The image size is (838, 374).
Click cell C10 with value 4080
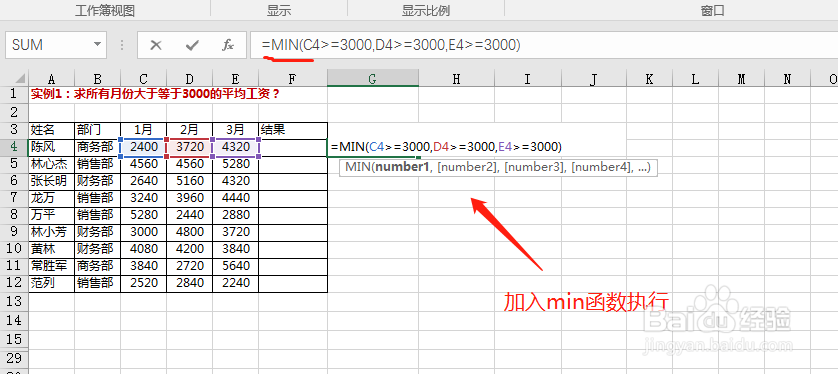[143, 250]
